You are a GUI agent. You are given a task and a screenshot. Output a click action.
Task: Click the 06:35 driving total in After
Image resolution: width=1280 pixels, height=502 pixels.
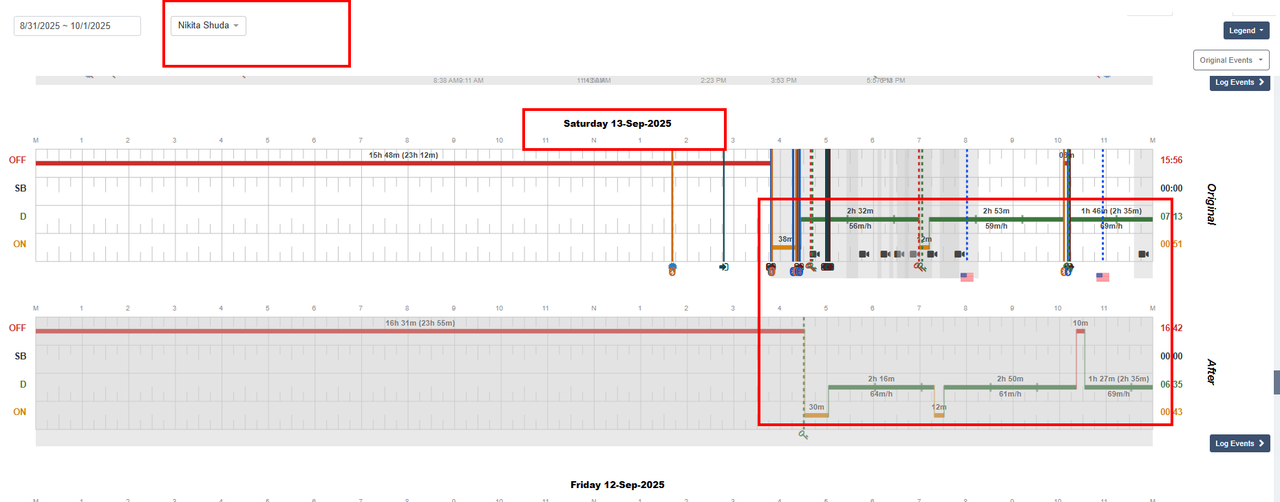(1171, 384)
